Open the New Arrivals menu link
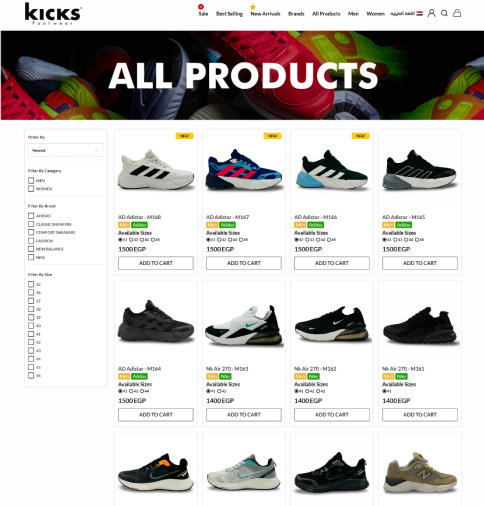484x506 pixels. coord(265,14)
